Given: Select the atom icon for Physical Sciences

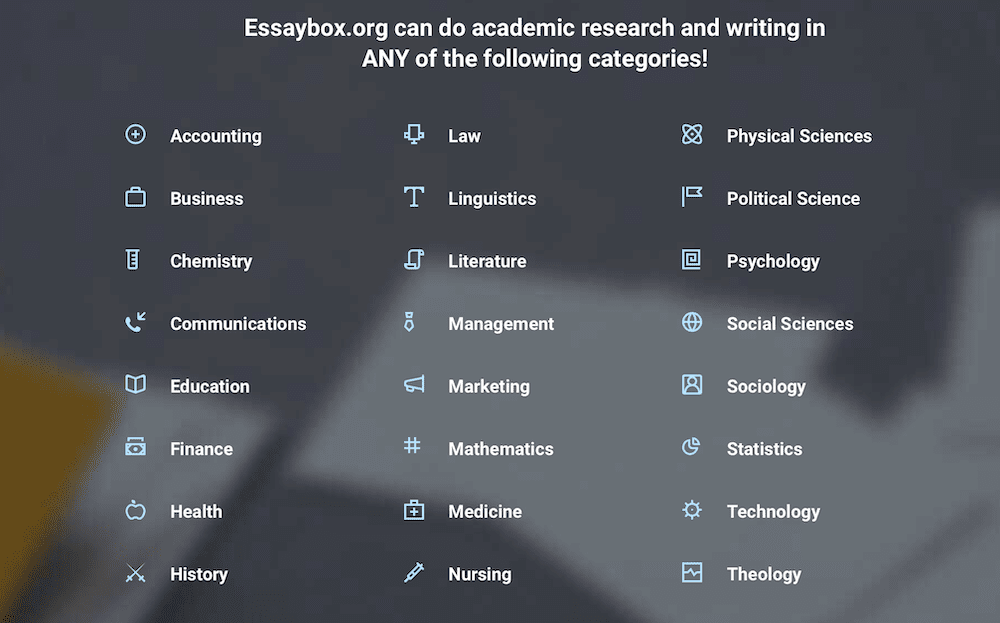Looking at the screenshot, I should pyautogui.click(x=692, y=134).
